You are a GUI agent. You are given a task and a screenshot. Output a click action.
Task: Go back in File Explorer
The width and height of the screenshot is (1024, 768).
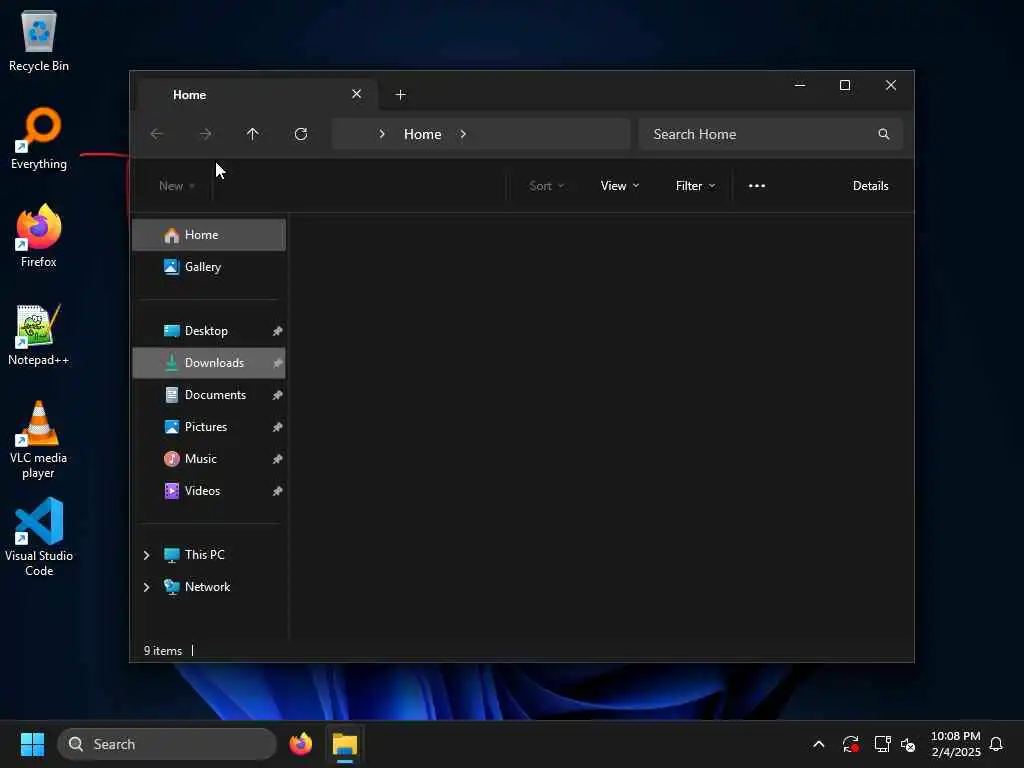tap(157, 134)
